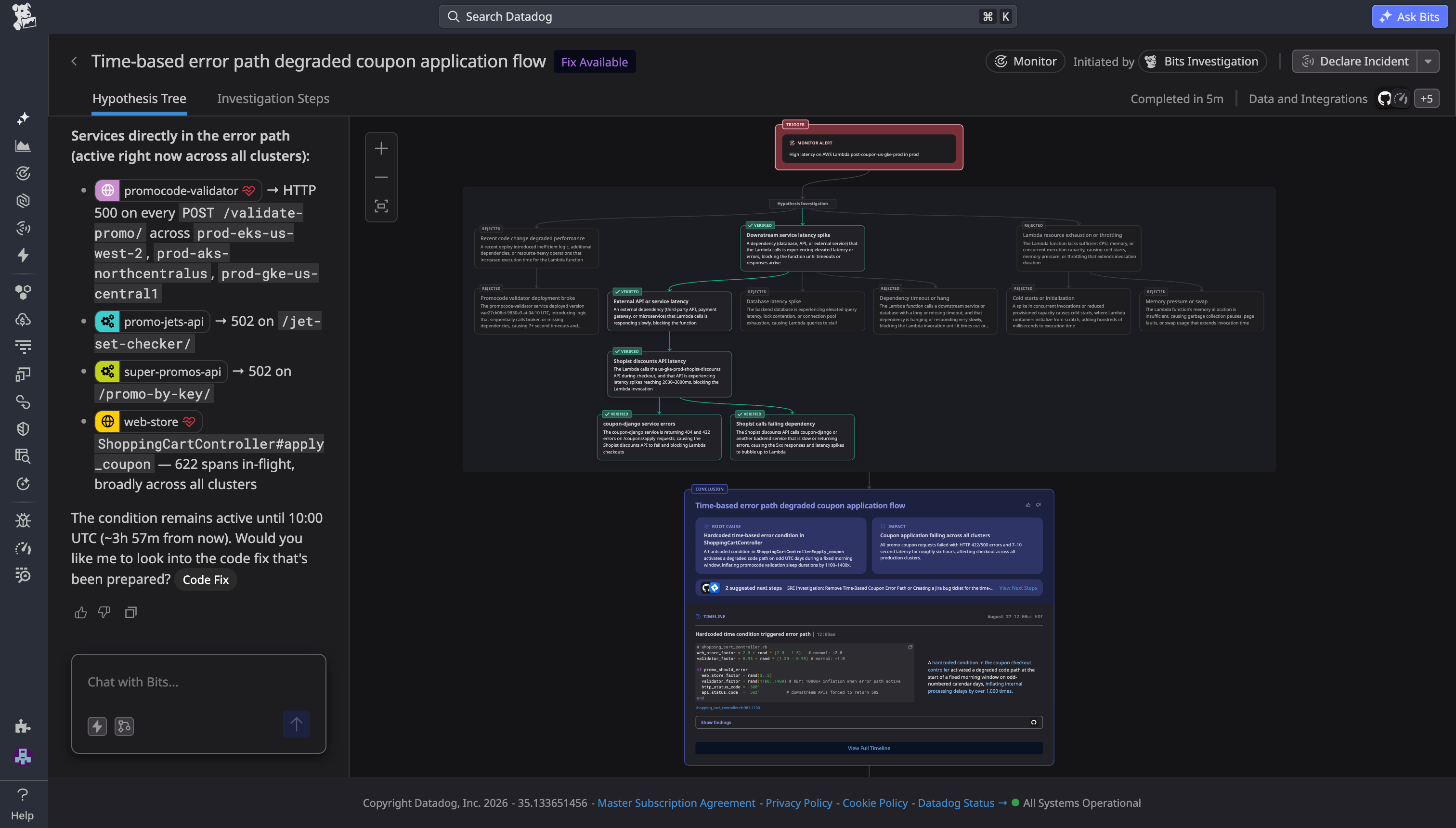Open the Help menu
This screenshot has height=828, width=1456.
(22, 804)
